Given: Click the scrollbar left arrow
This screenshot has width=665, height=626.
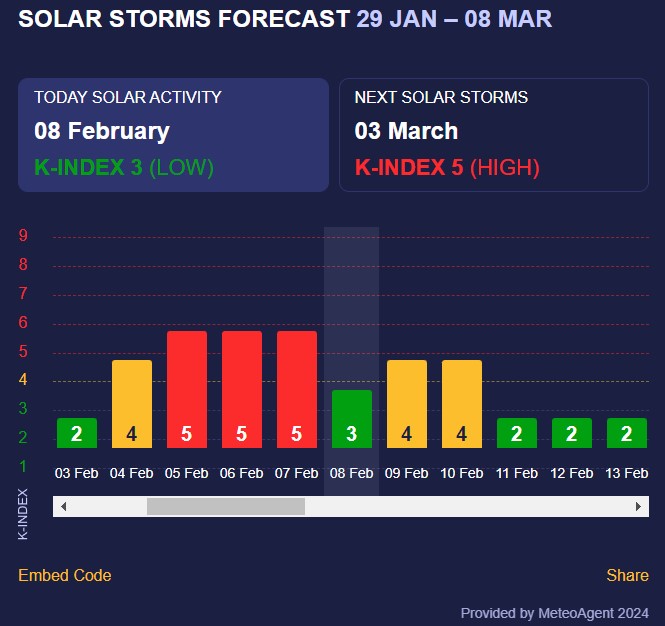Looking at the screenshot, I should tap(64, 507).
